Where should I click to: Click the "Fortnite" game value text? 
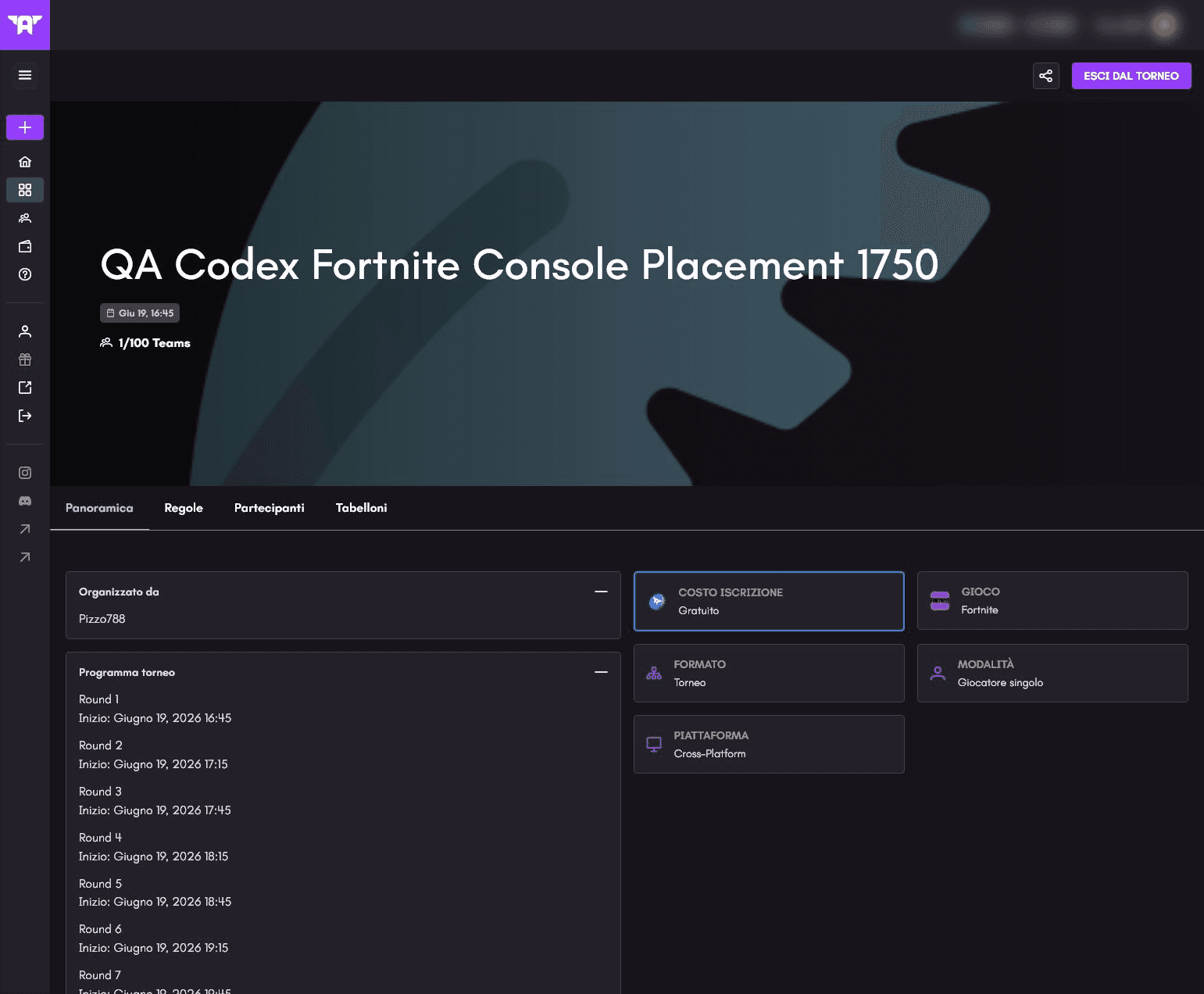(x=980, y=610)
